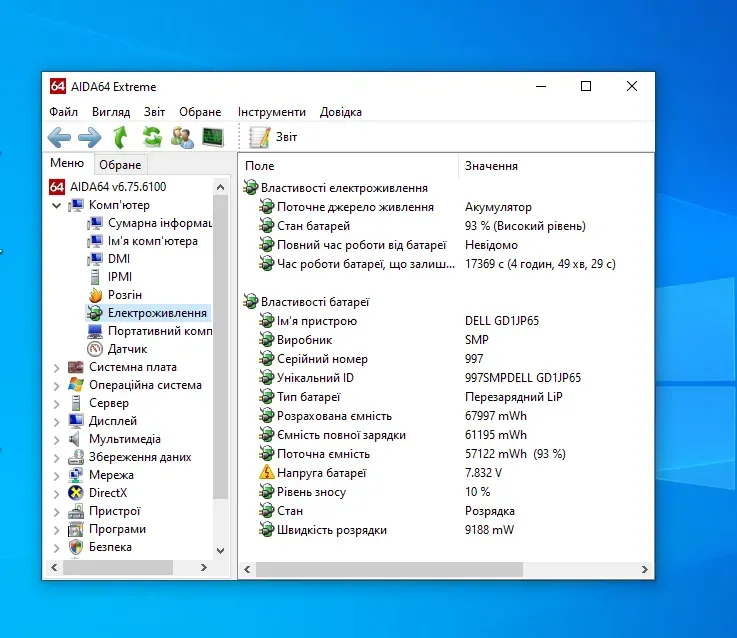Image resolution: width=737 pixels, height=638 pixels.
Task: Expand the Операційна система tree node
Action: [x=56, y=386]
